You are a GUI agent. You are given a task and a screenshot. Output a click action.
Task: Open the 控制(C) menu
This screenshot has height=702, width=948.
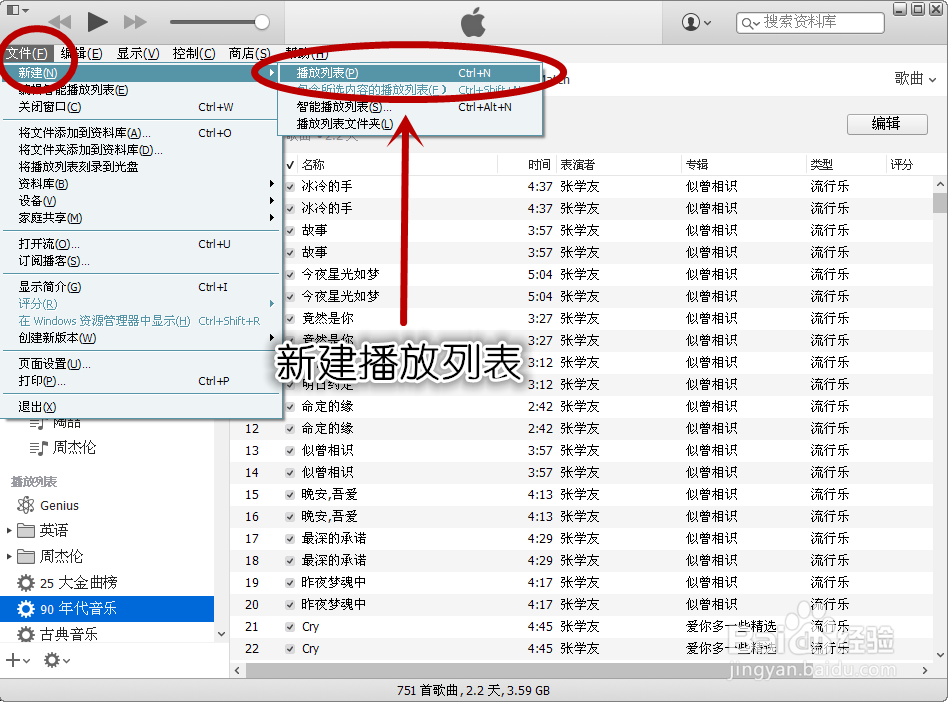(x=193, y=53)
